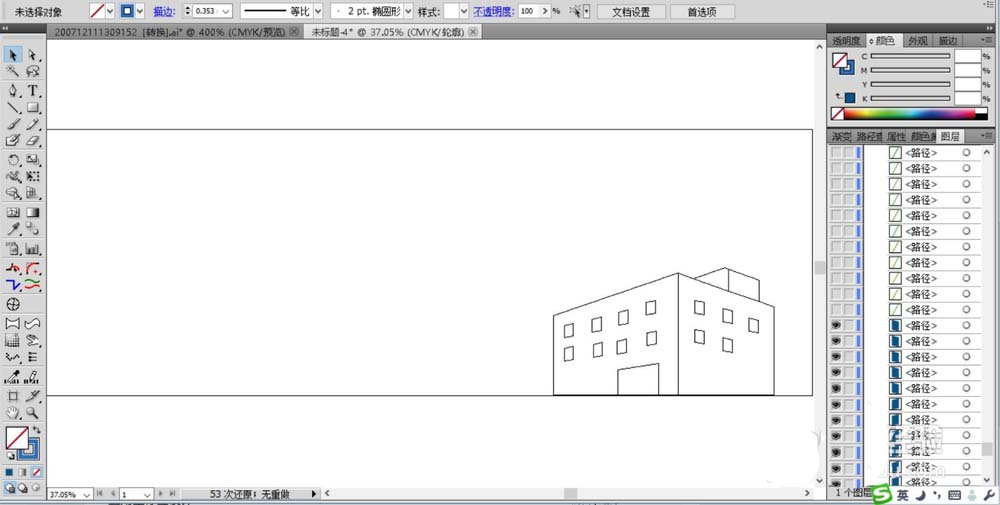
Task: Select the Magic Wand tool
Action: 14,71
